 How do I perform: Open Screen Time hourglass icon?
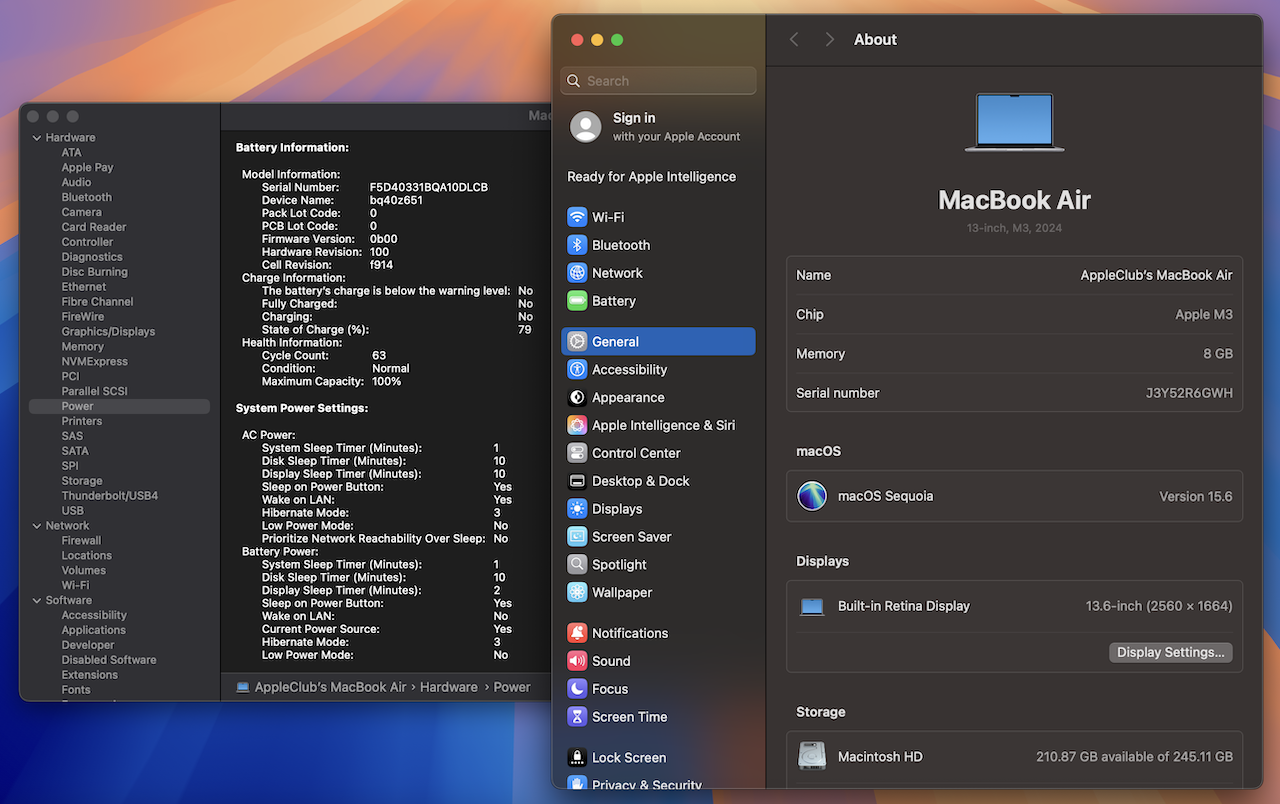tap(577, 717)
